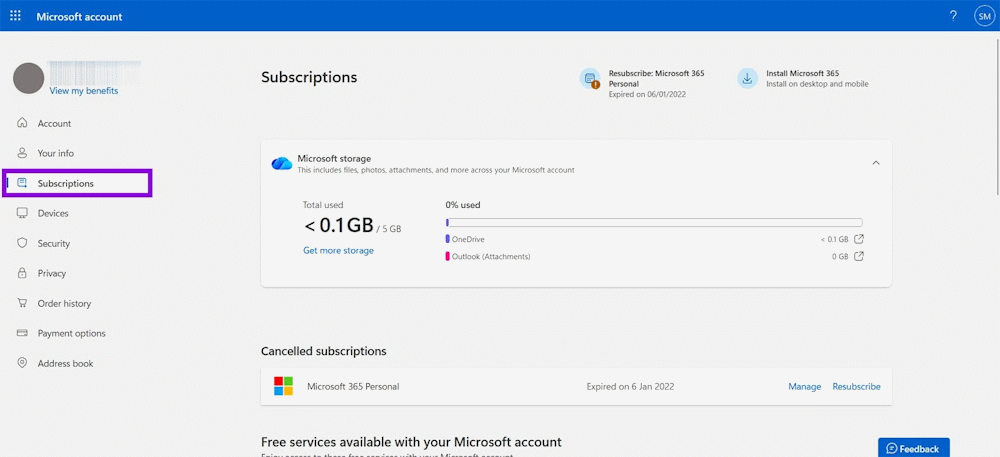
Task: Click the OneDrive purple legend swatch
Action: 448,239
